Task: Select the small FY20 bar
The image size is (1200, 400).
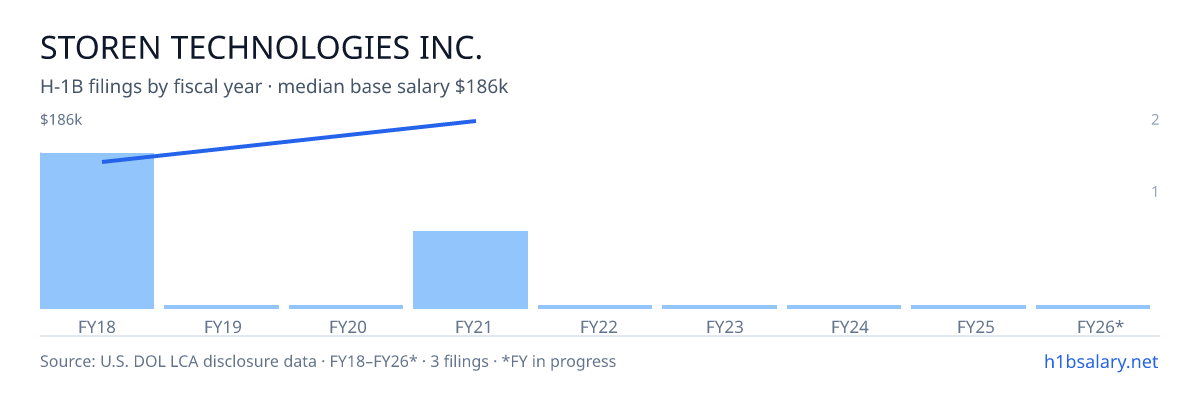Action: point(346,307)
